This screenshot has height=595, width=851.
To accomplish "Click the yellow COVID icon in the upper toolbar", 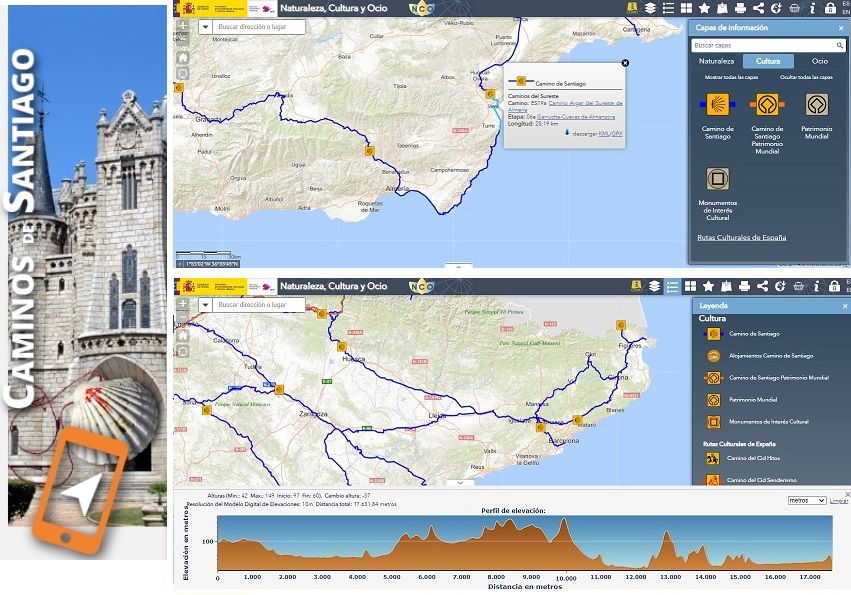I will (632, 8).
